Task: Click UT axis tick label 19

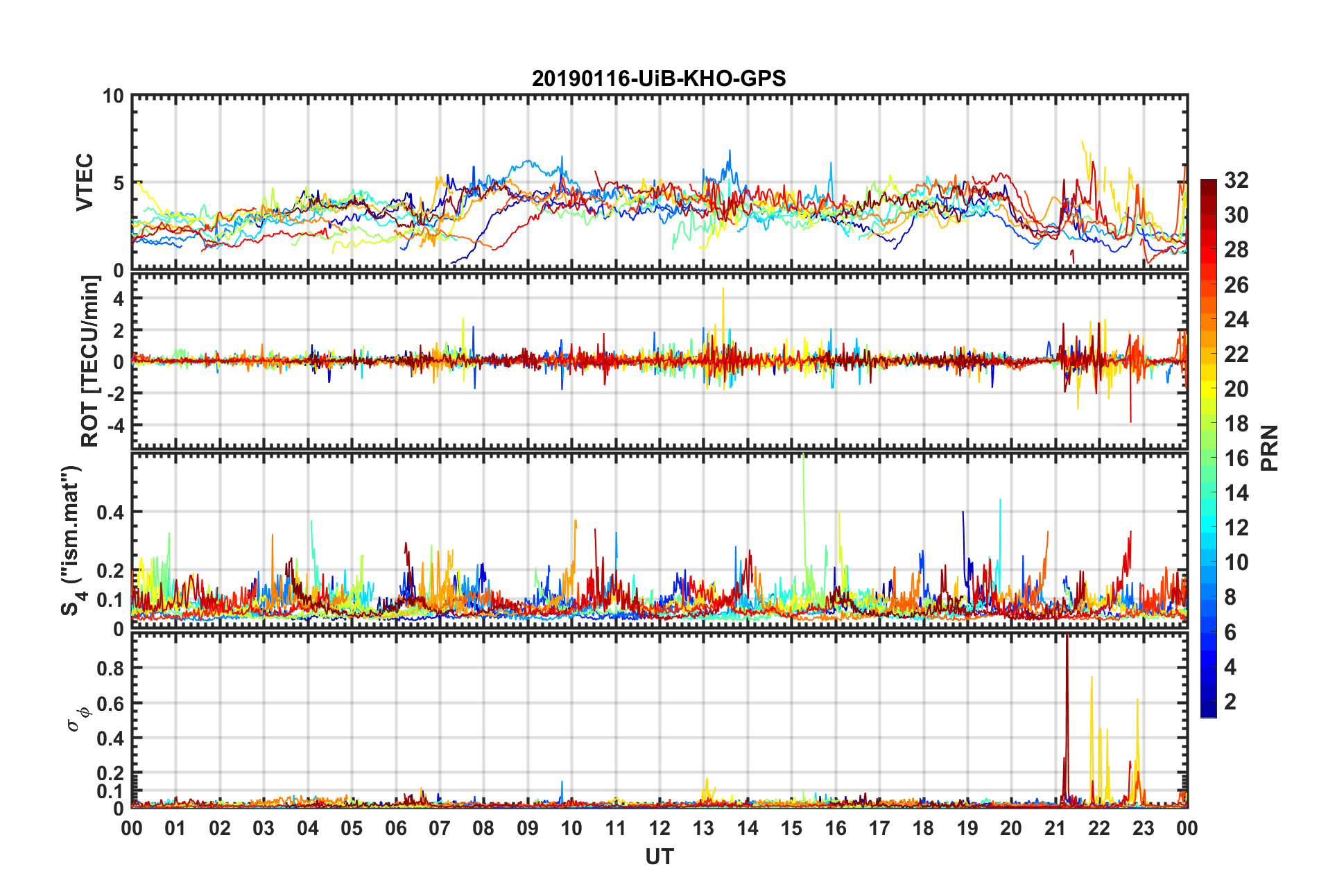Action: pos(967,828)
